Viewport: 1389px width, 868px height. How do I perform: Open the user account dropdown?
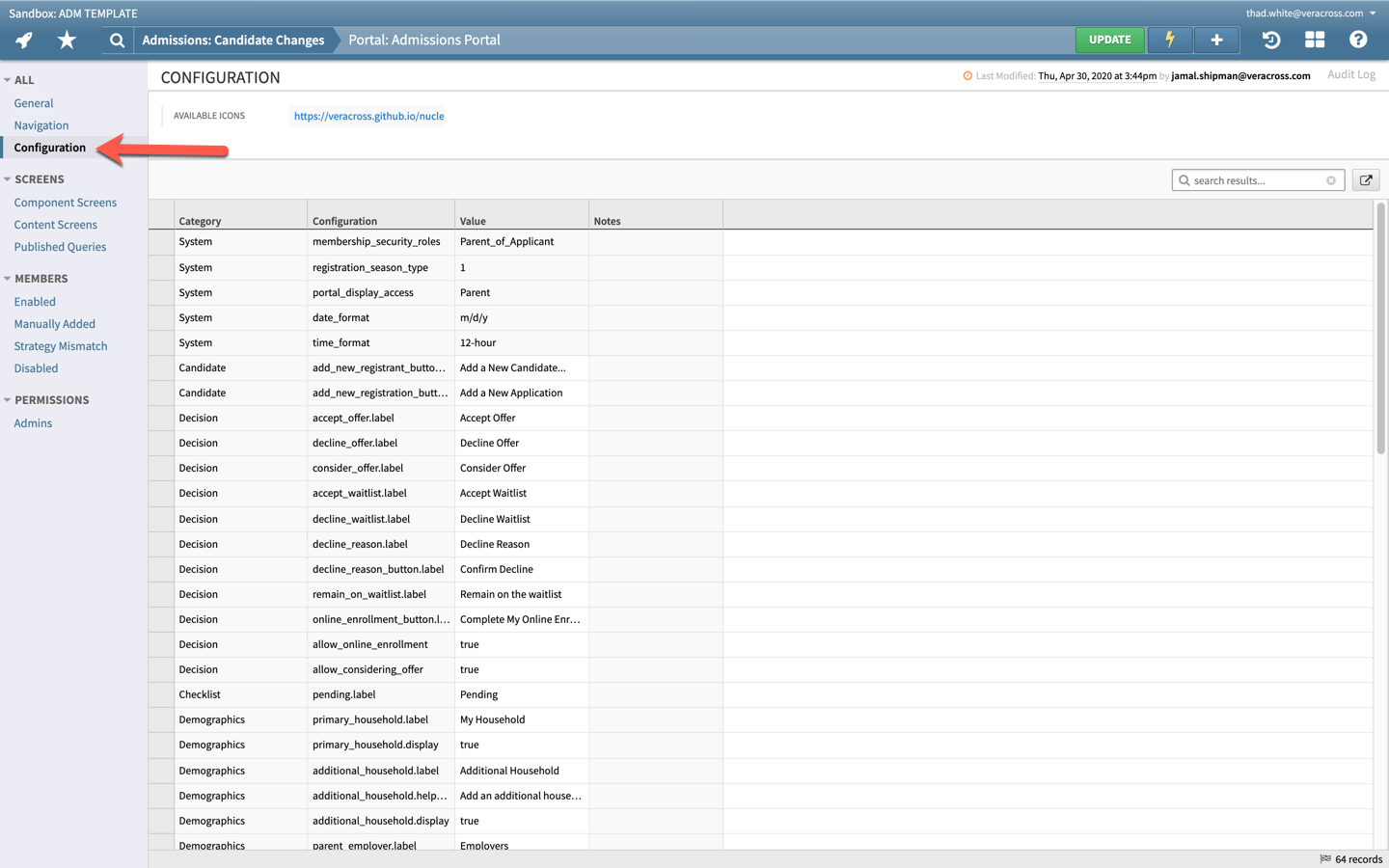[1373, 14]
